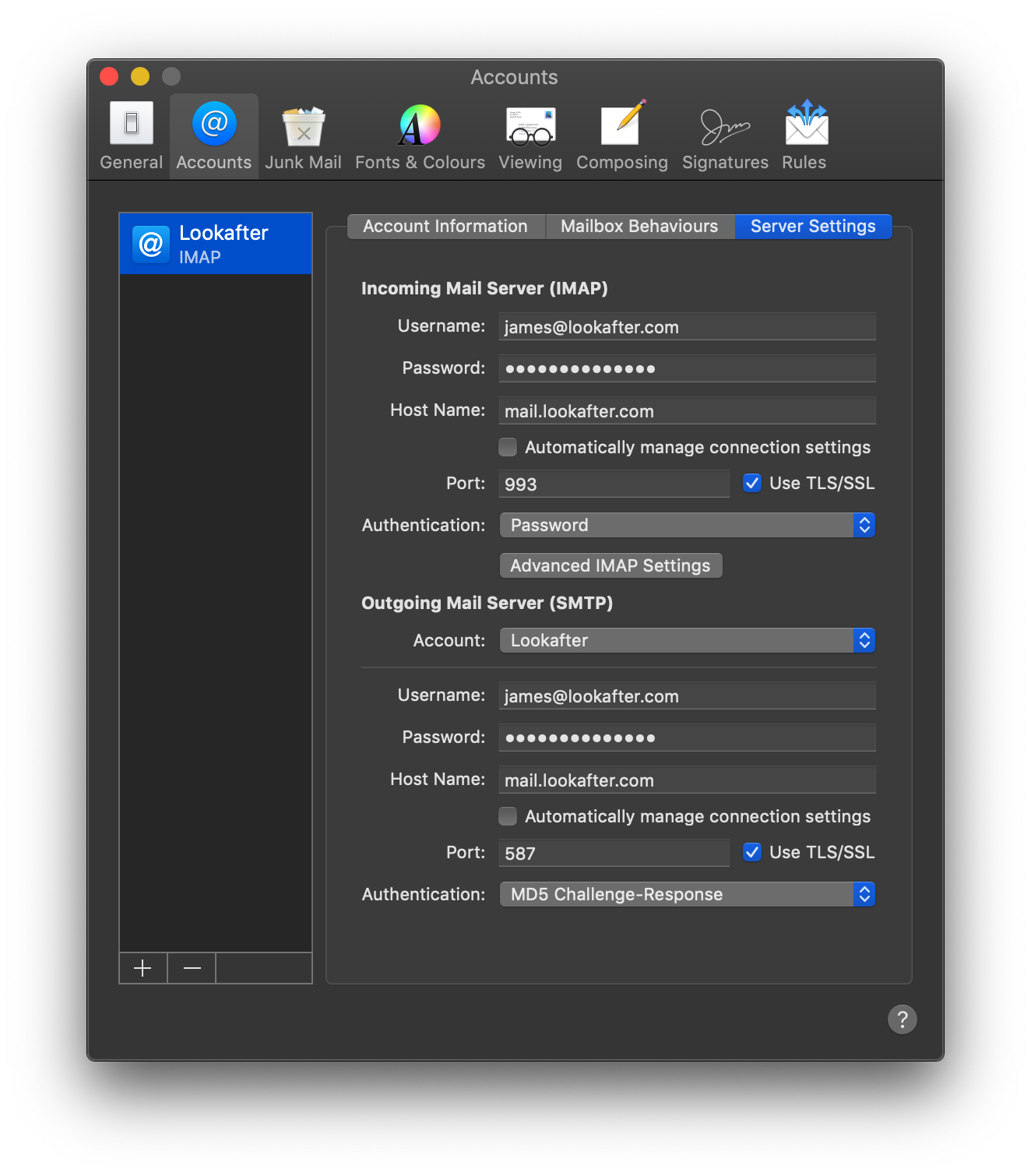
Task: Enable automatic connection settings for IMAP
Action: click(x=508, y=447)
